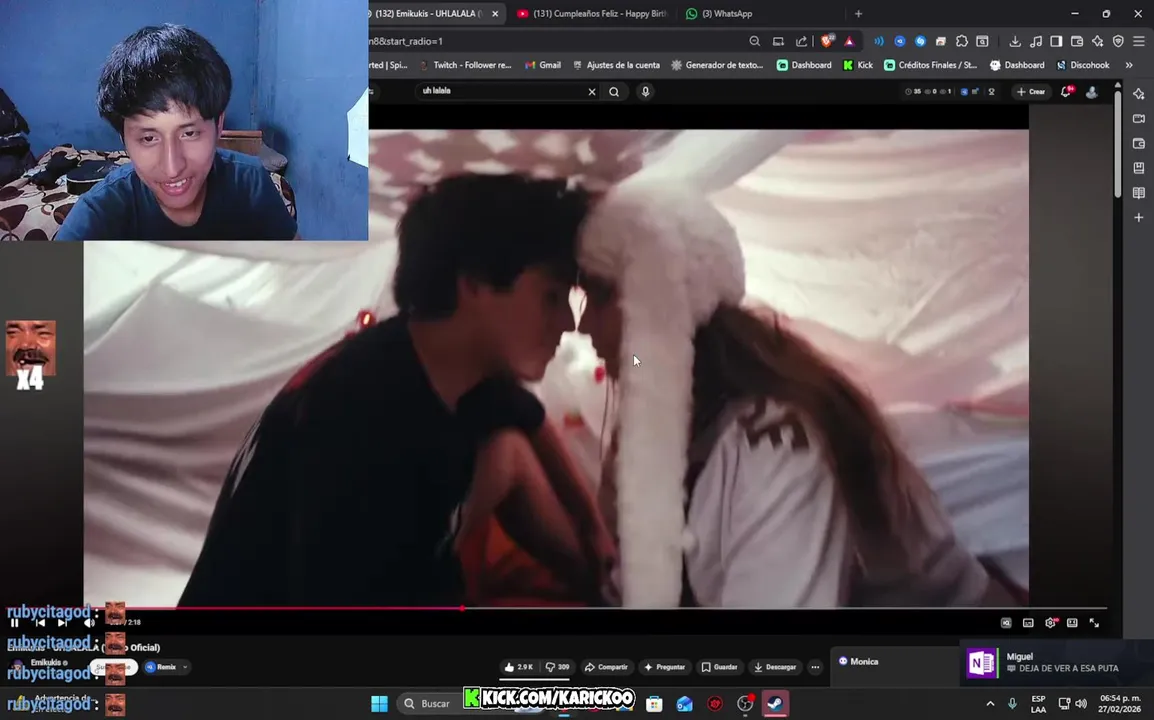This screenshot has height=720, width=1154.
Task: Open reading list book icon in sidebar
Action: [x=1139, y=193]
